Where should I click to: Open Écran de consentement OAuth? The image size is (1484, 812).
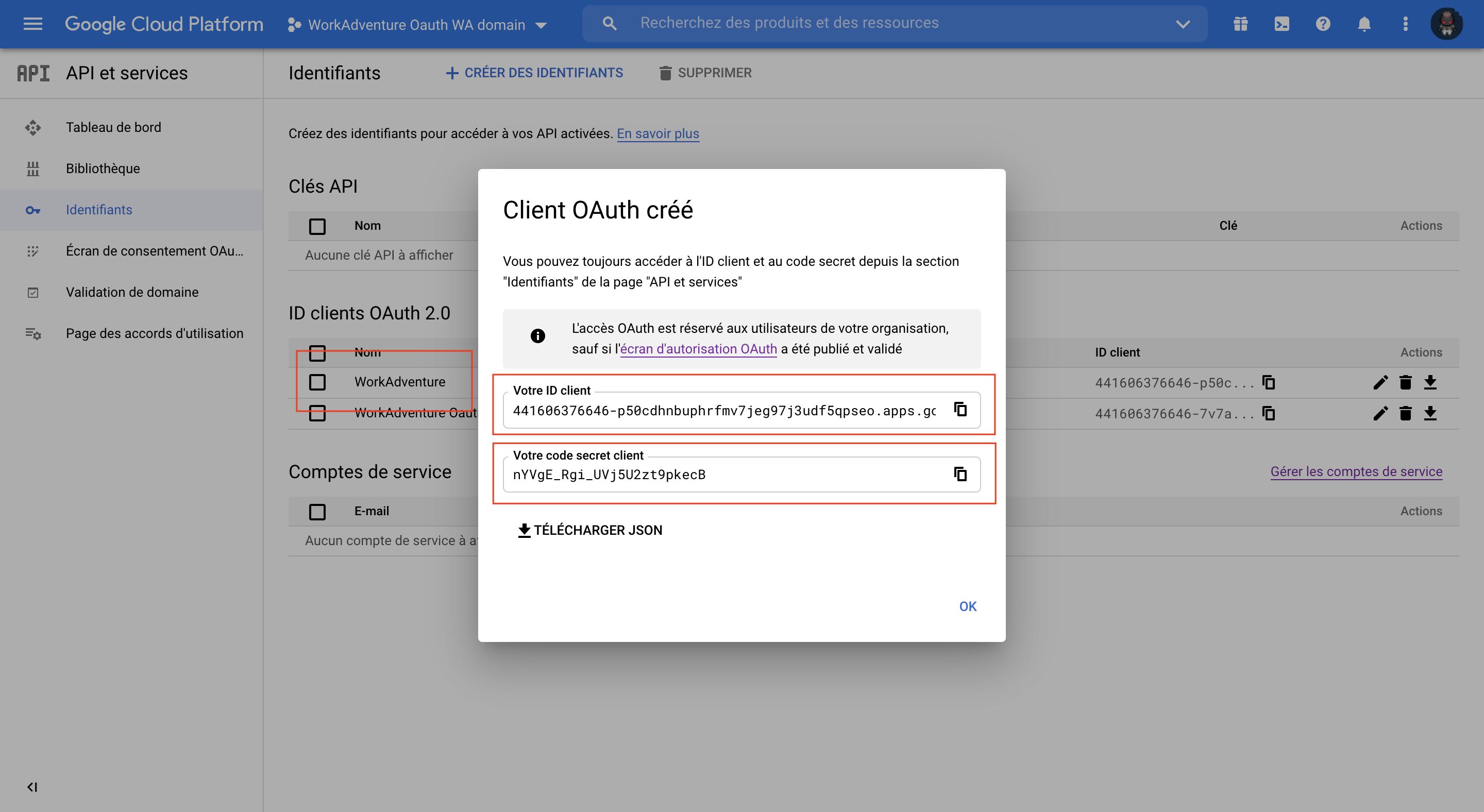[x=155, y=250]
